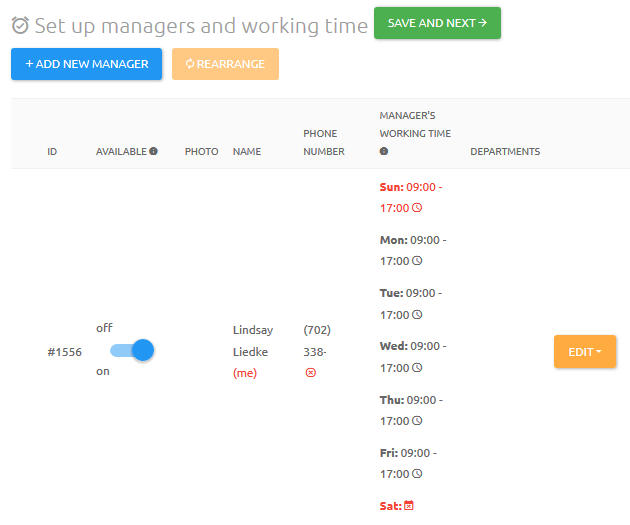Click the red (me) label
630x525 pixels.
click(245, 373)
